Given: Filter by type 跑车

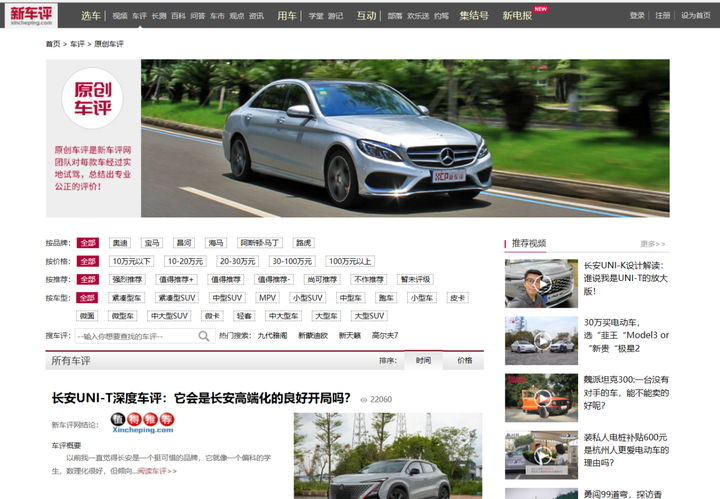Looking at the screenshot, I should click(386, 298).
